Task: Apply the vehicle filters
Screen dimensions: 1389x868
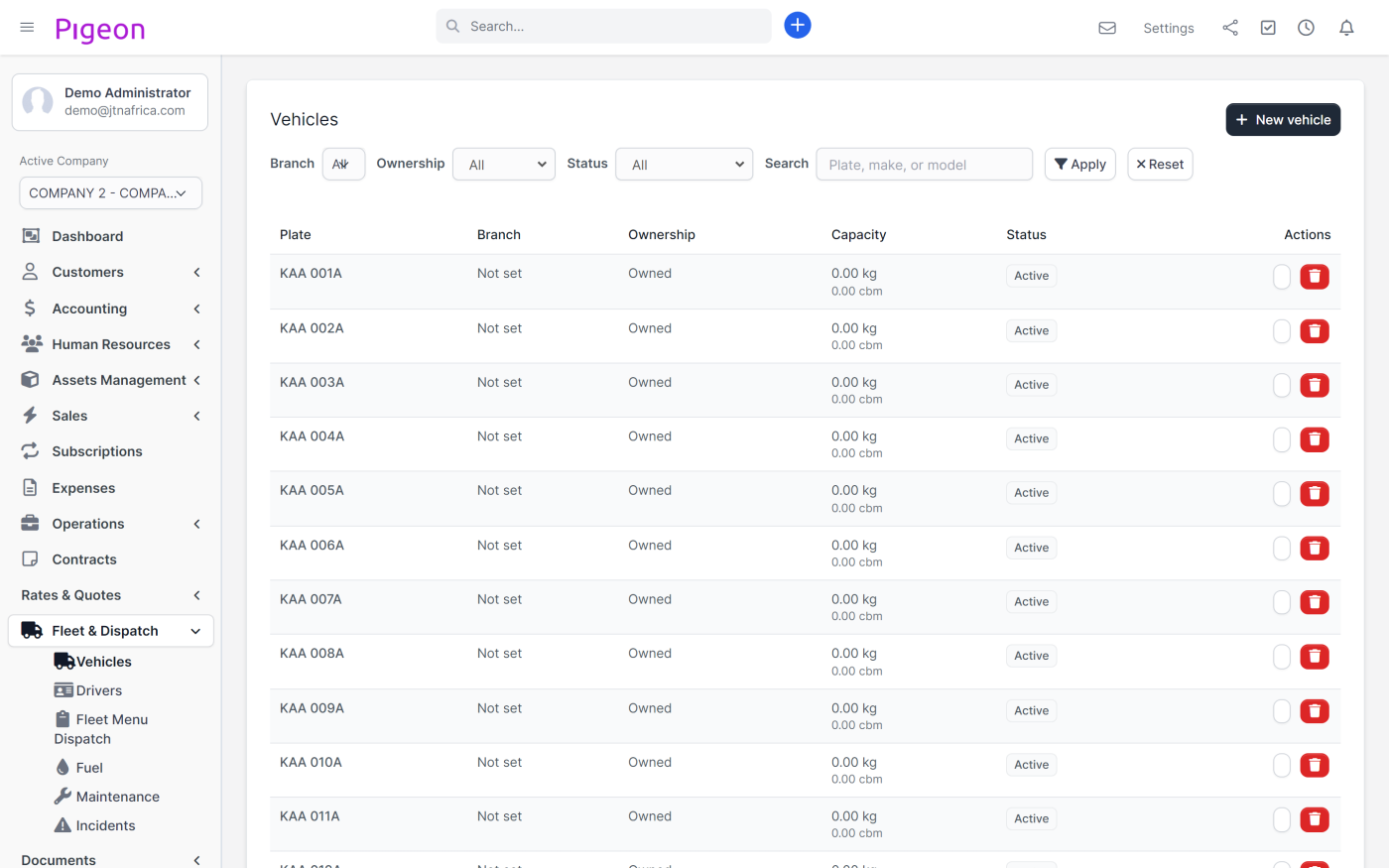Action: tap(1080, 165)
